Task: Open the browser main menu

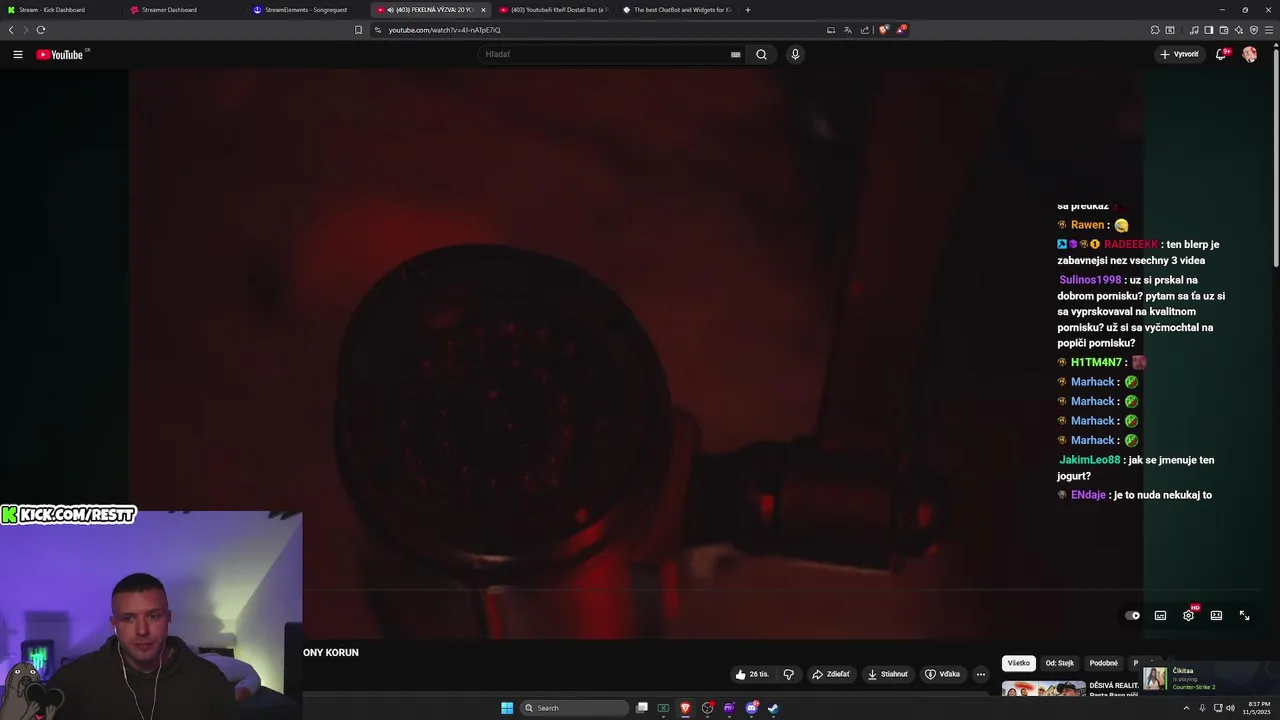Action: [x=1269, y=30]
